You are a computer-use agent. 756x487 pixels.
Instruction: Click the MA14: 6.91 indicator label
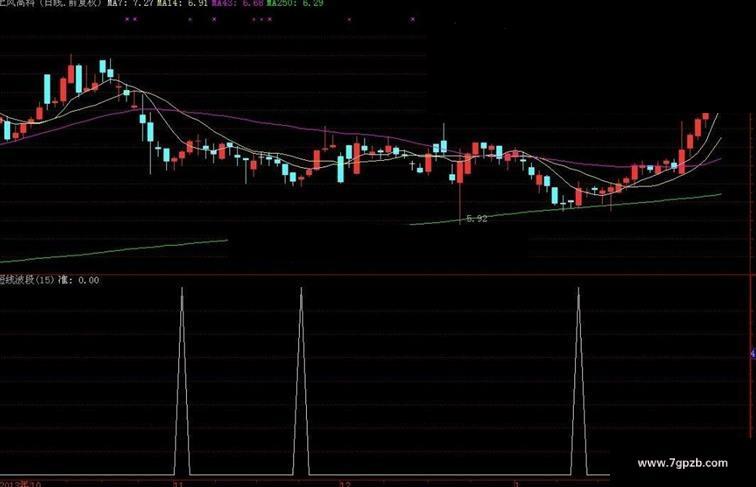pos(183,3)
